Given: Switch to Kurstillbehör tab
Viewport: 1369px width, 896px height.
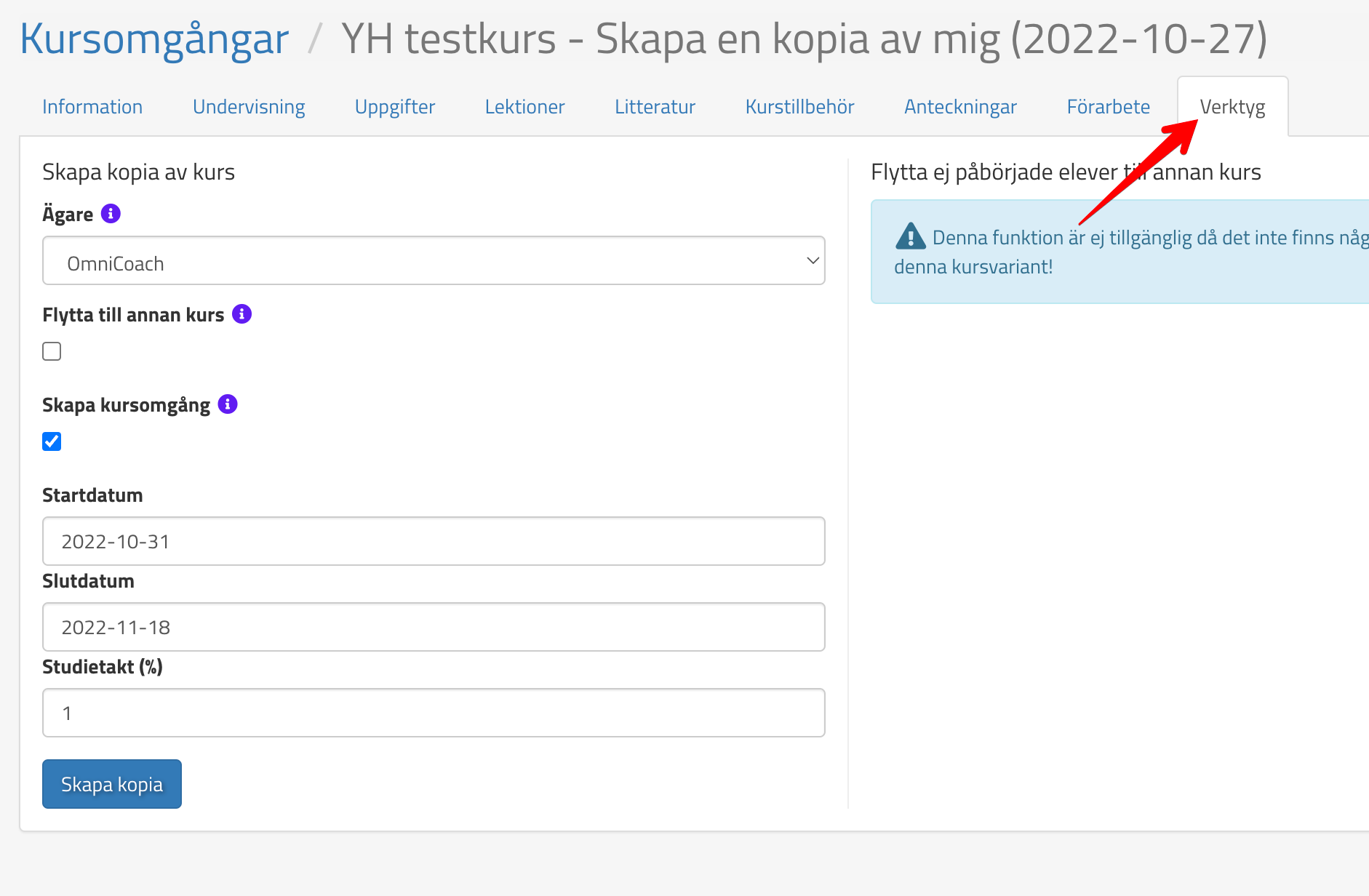Looking at the screenshot, I should tap(799, 107).
